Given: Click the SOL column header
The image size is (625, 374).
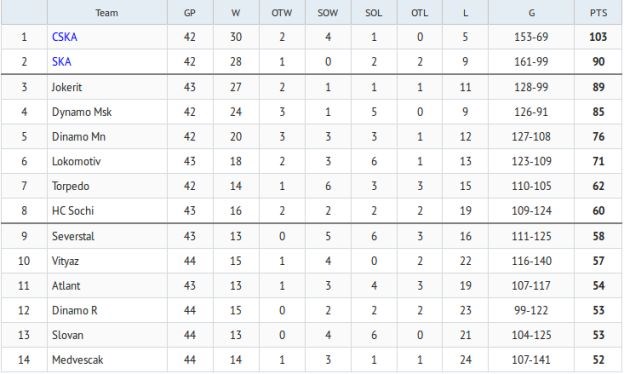Looking at the screenshot, I should click(x=373, y=13).
